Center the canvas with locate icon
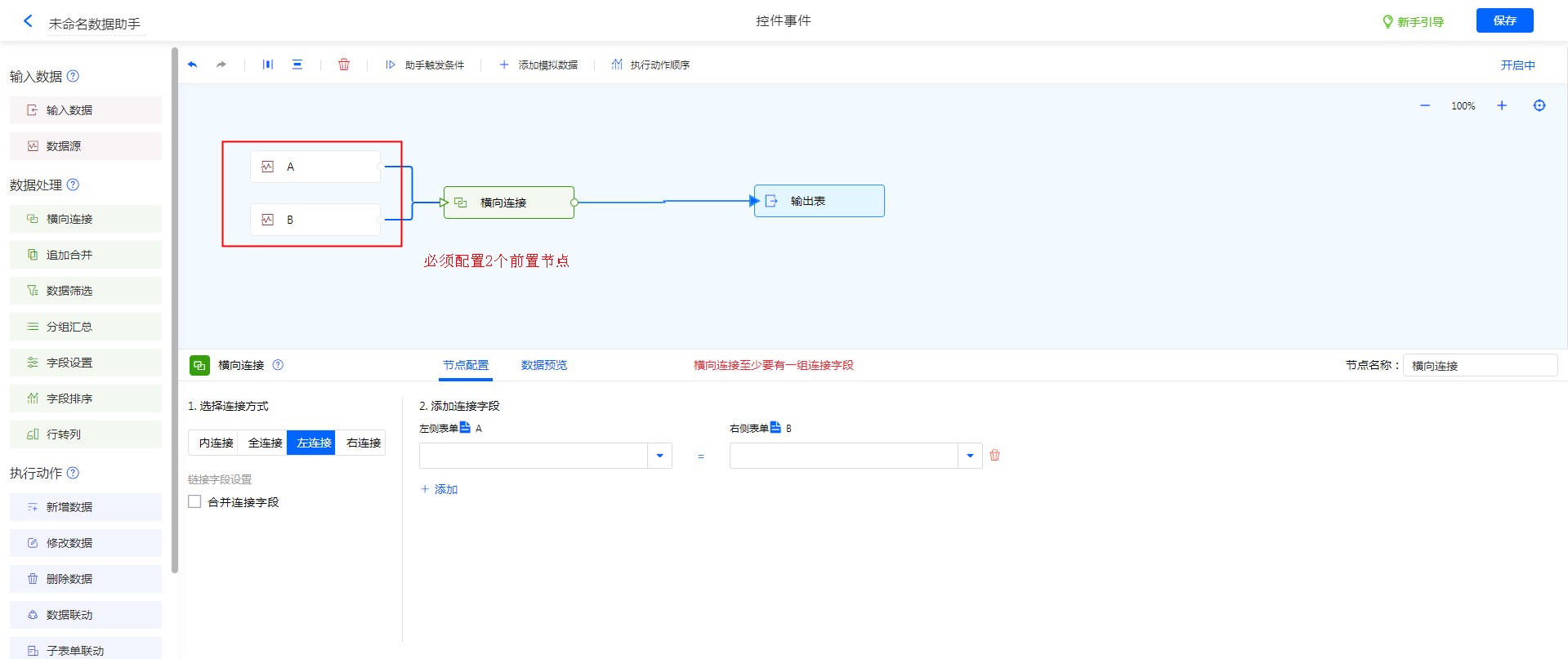The width and height of the screenshot is (1568, 659). pos(1539,105)
